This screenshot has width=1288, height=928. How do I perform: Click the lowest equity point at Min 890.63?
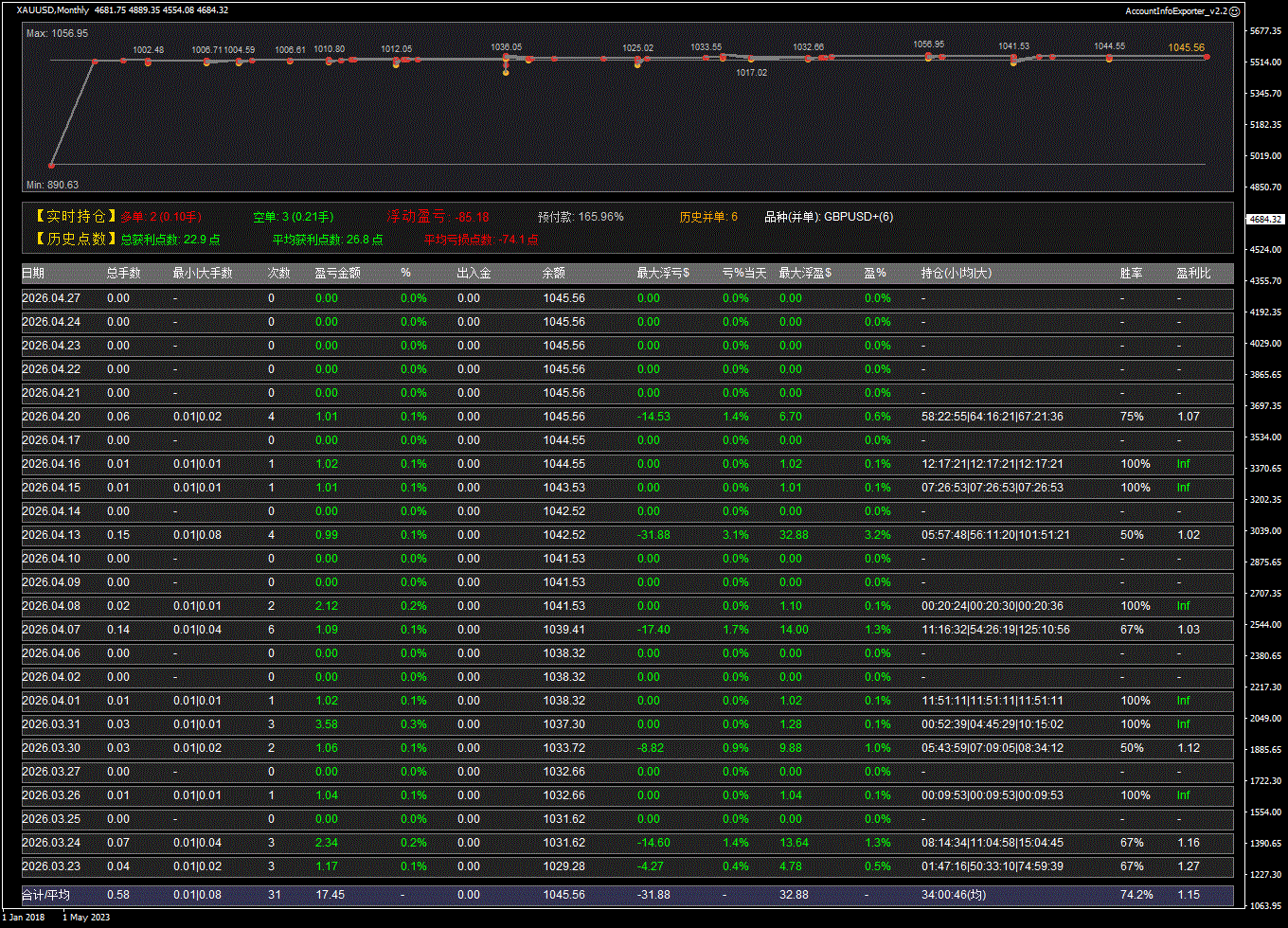pos(52,165)
